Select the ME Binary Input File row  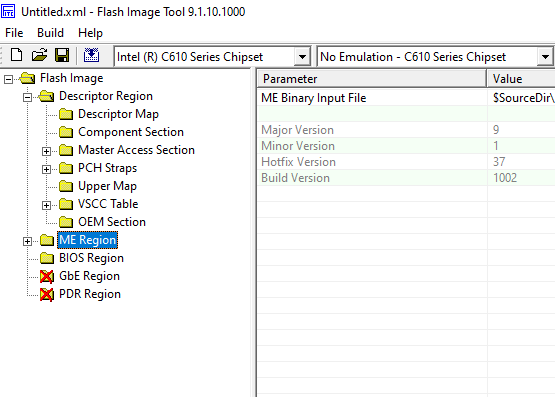406,98
